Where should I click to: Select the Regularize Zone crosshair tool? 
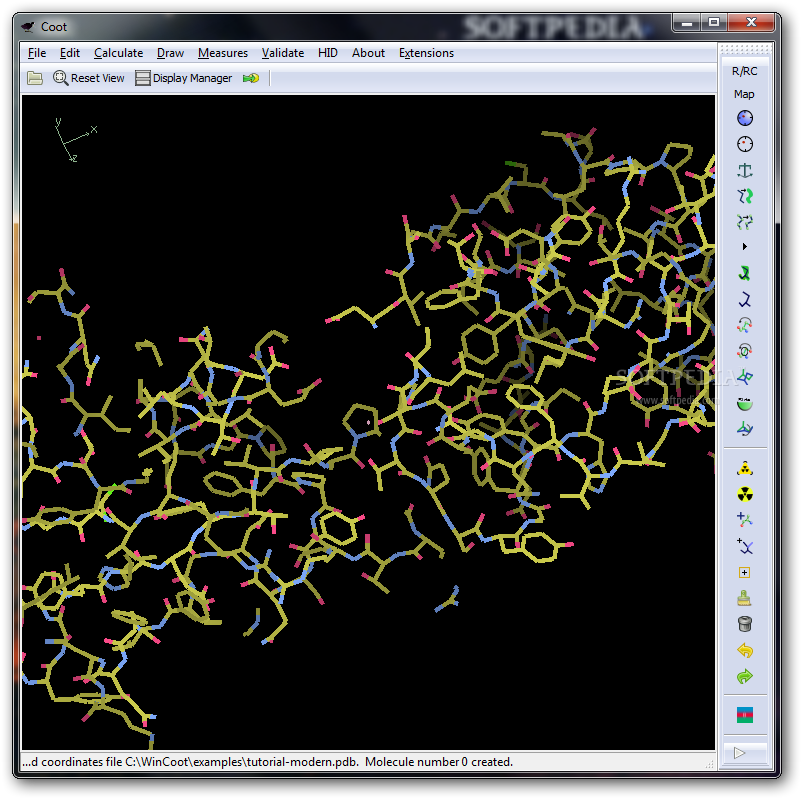click(745, 144)
